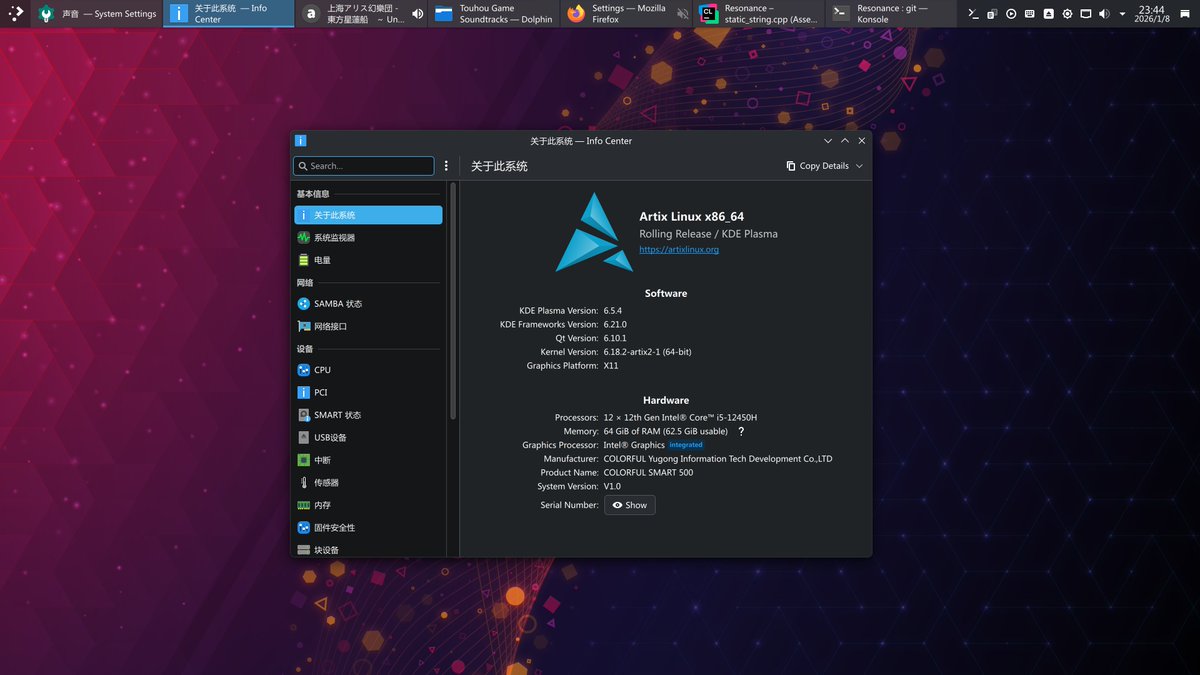
Task: Open the PCI devices page
Action: 368,393
